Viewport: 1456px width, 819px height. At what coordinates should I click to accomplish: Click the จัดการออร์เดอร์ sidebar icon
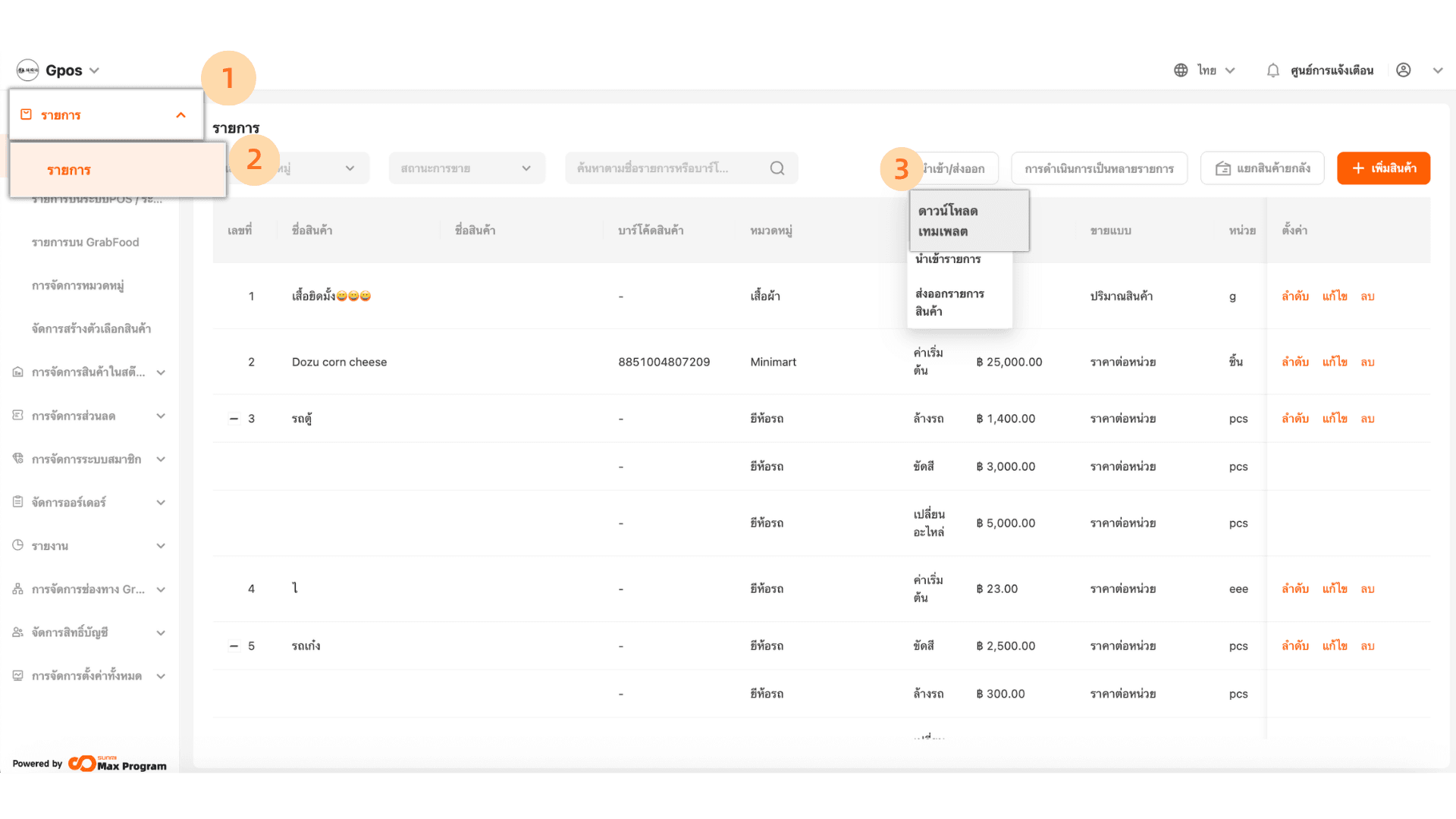(18, 502)
